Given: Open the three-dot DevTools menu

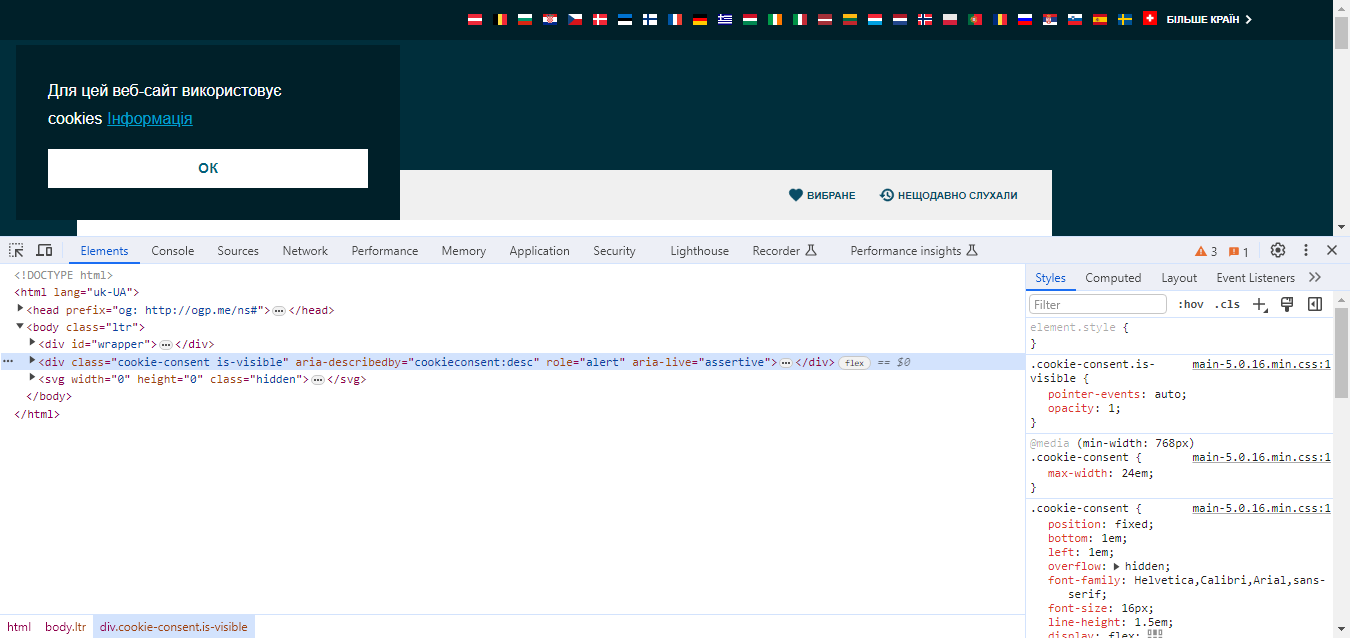Looking at the screenshot, I should coord(1305,250).
